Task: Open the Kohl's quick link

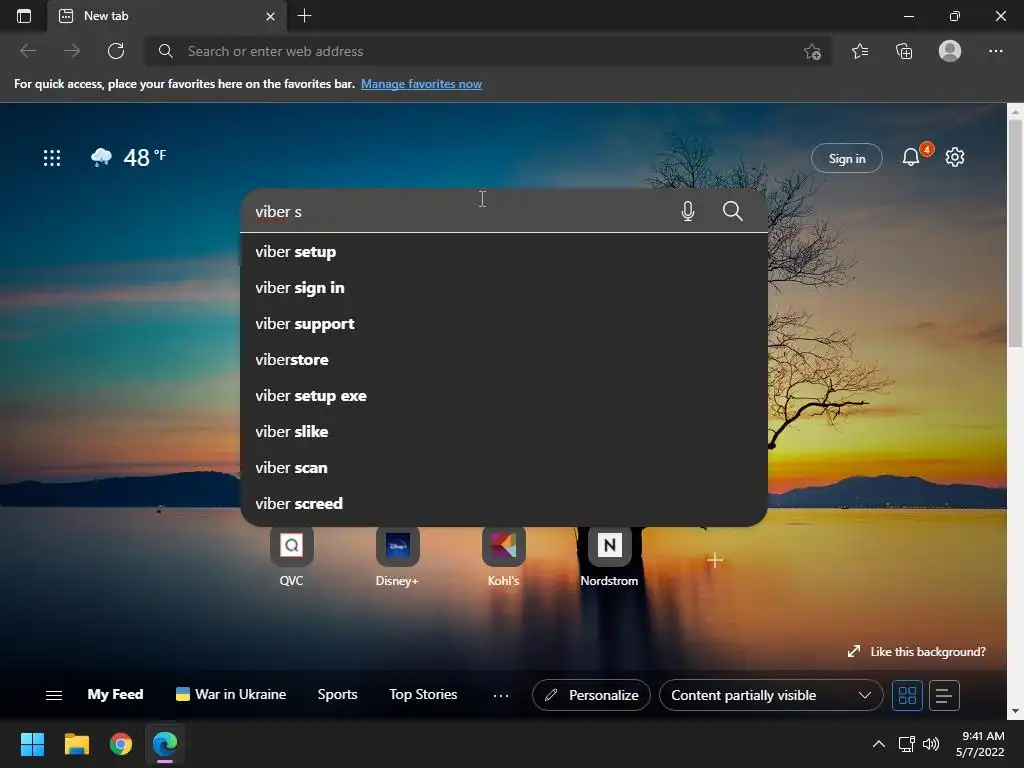Action: click(504, 557)
